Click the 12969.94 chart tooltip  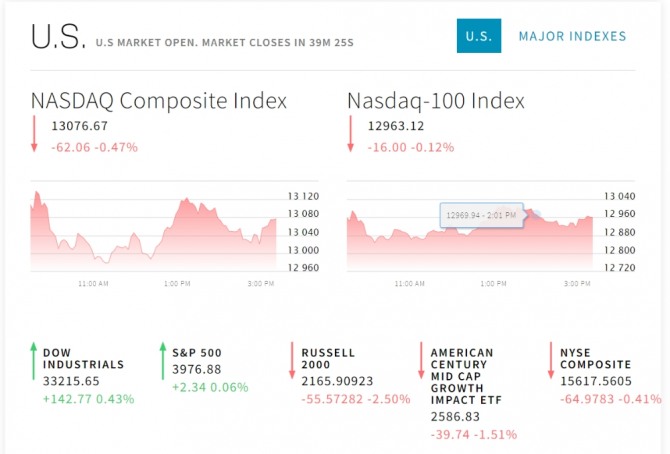tap(482, 215)
